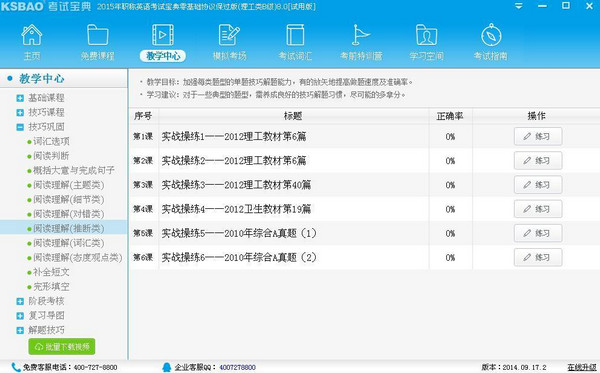Click the 操作 column header
Viewport: 600px width, 373px height.
(536, 116)
